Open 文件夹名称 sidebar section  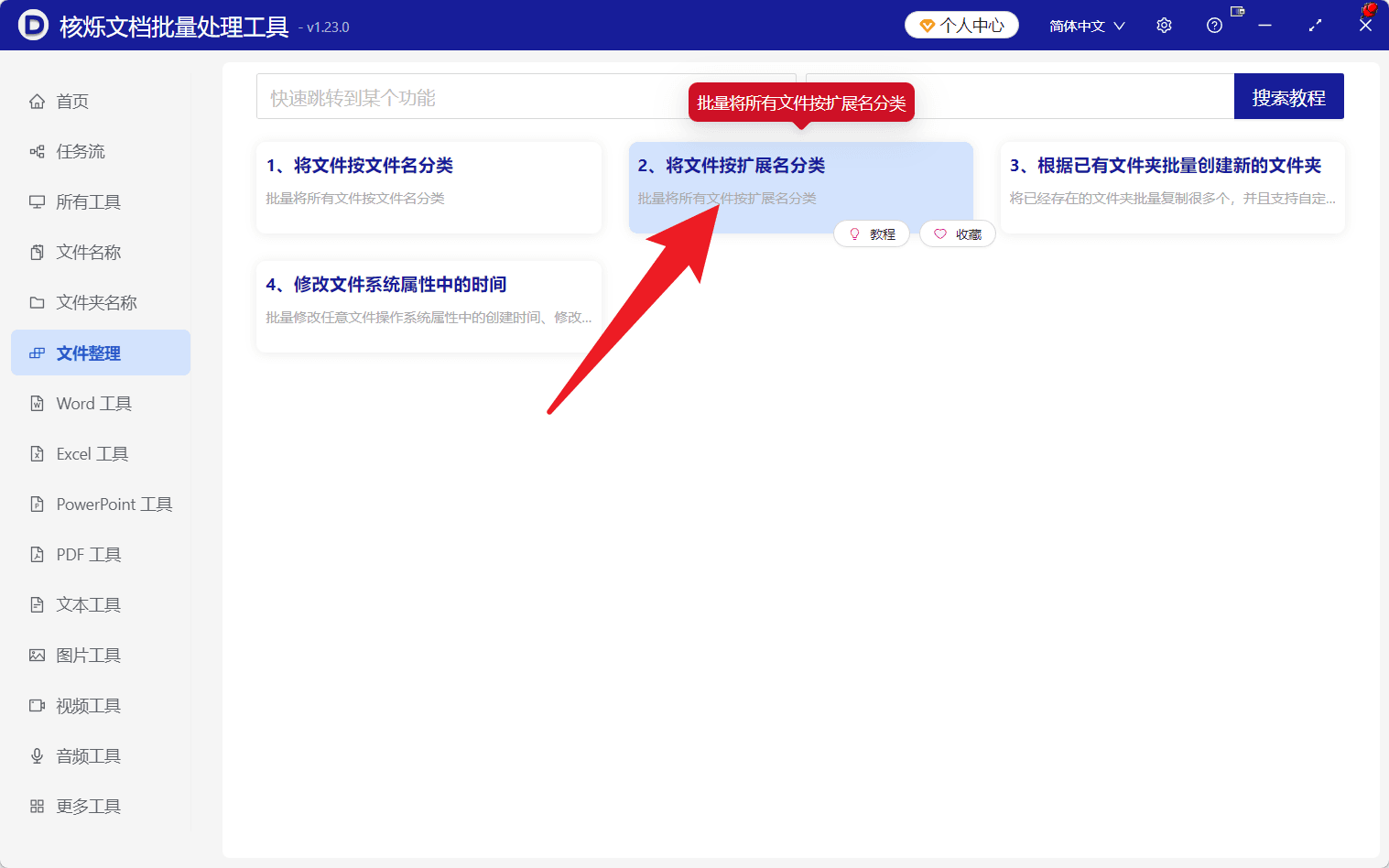tap(101, 303)
